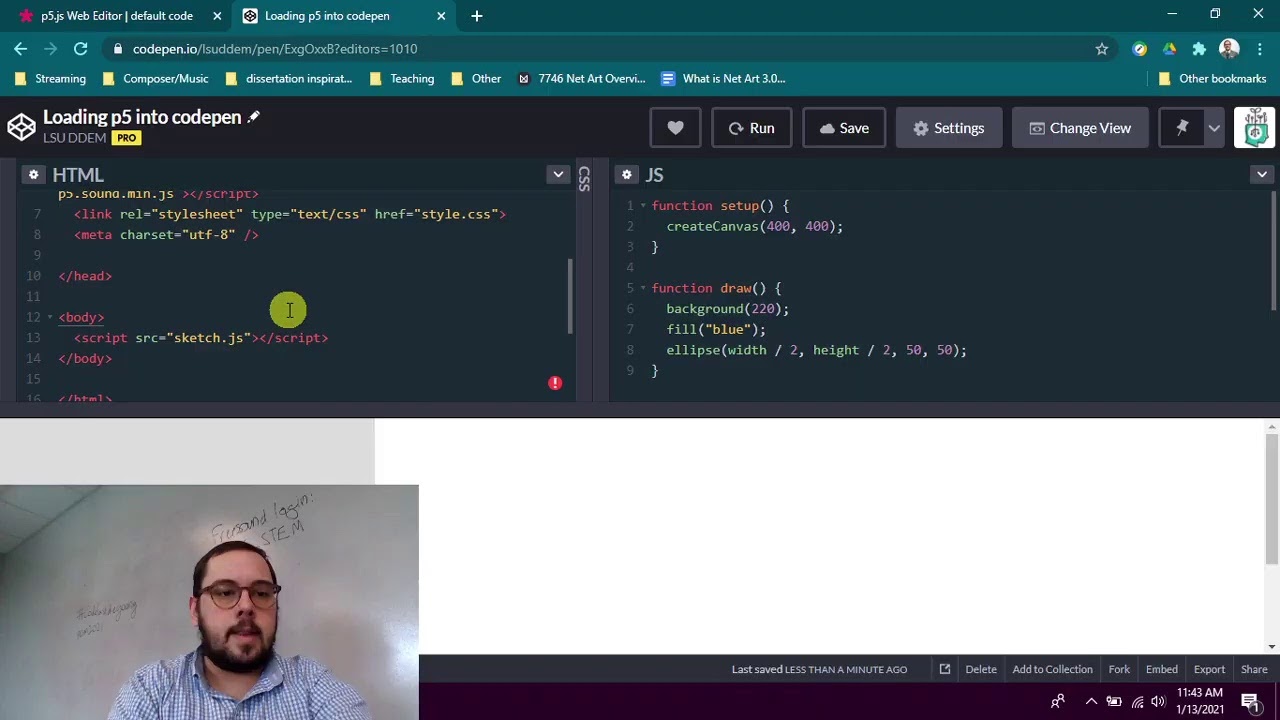Click the CodePen logo icon
Image resolution: width=1280 pixels, height=720 pixels.
[x=21, y=127]
